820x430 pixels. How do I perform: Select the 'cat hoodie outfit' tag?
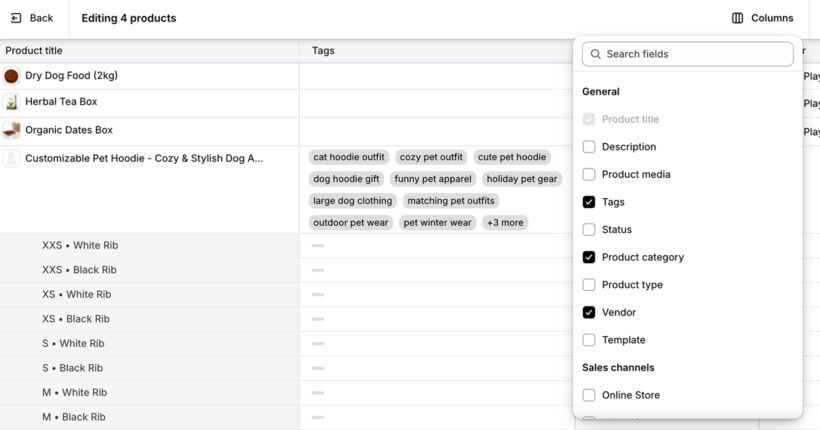pyautogui.click(x=349, y=157)
